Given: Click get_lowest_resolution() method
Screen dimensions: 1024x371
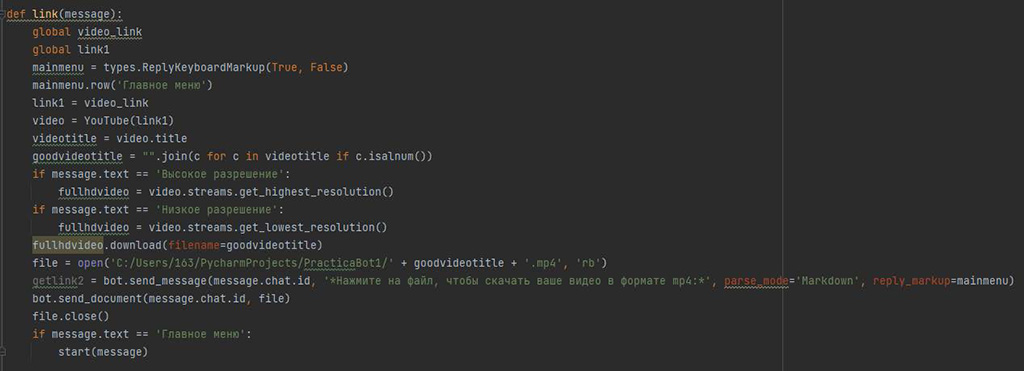Looking at the screenshot, I should click(316, 228).
